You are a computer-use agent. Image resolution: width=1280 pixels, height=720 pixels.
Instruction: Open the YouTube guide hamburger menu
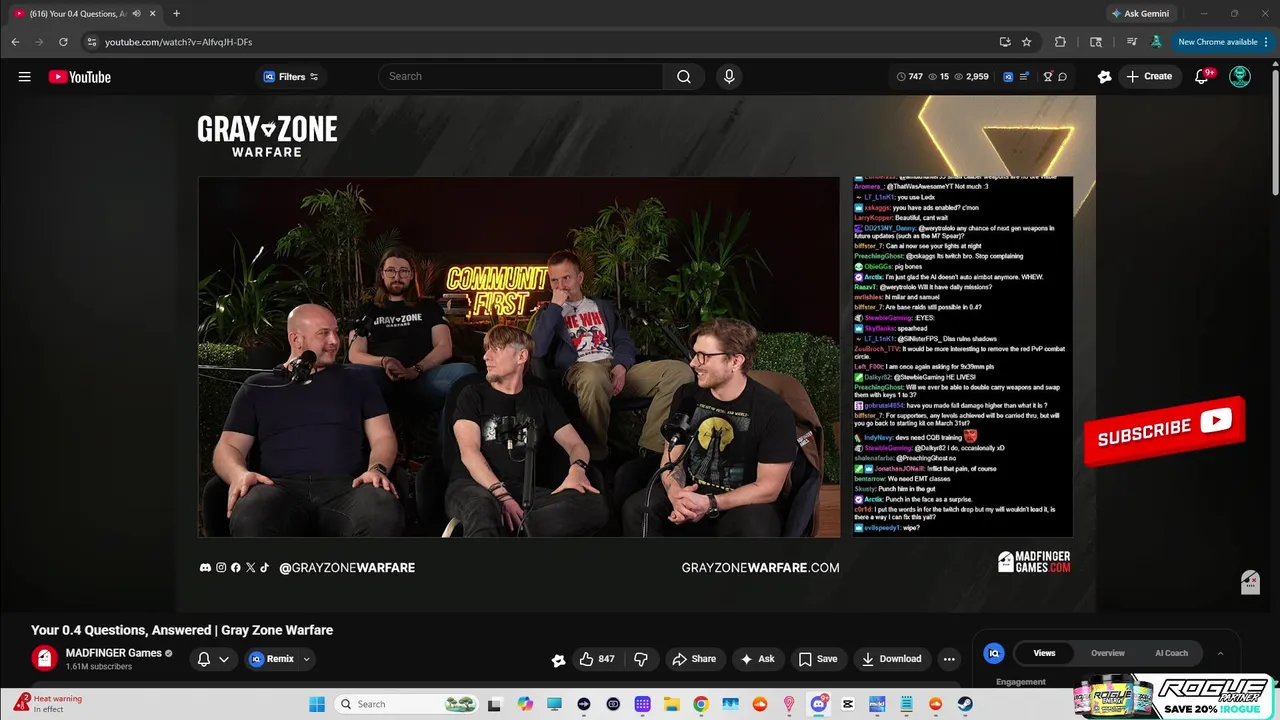click(24, 77)
